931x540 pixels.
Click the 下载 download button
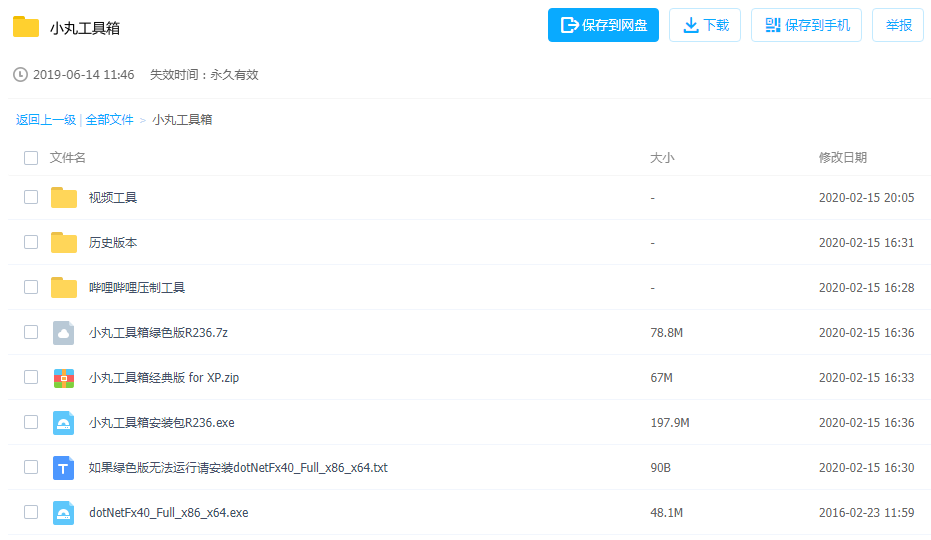coord(705,25)
